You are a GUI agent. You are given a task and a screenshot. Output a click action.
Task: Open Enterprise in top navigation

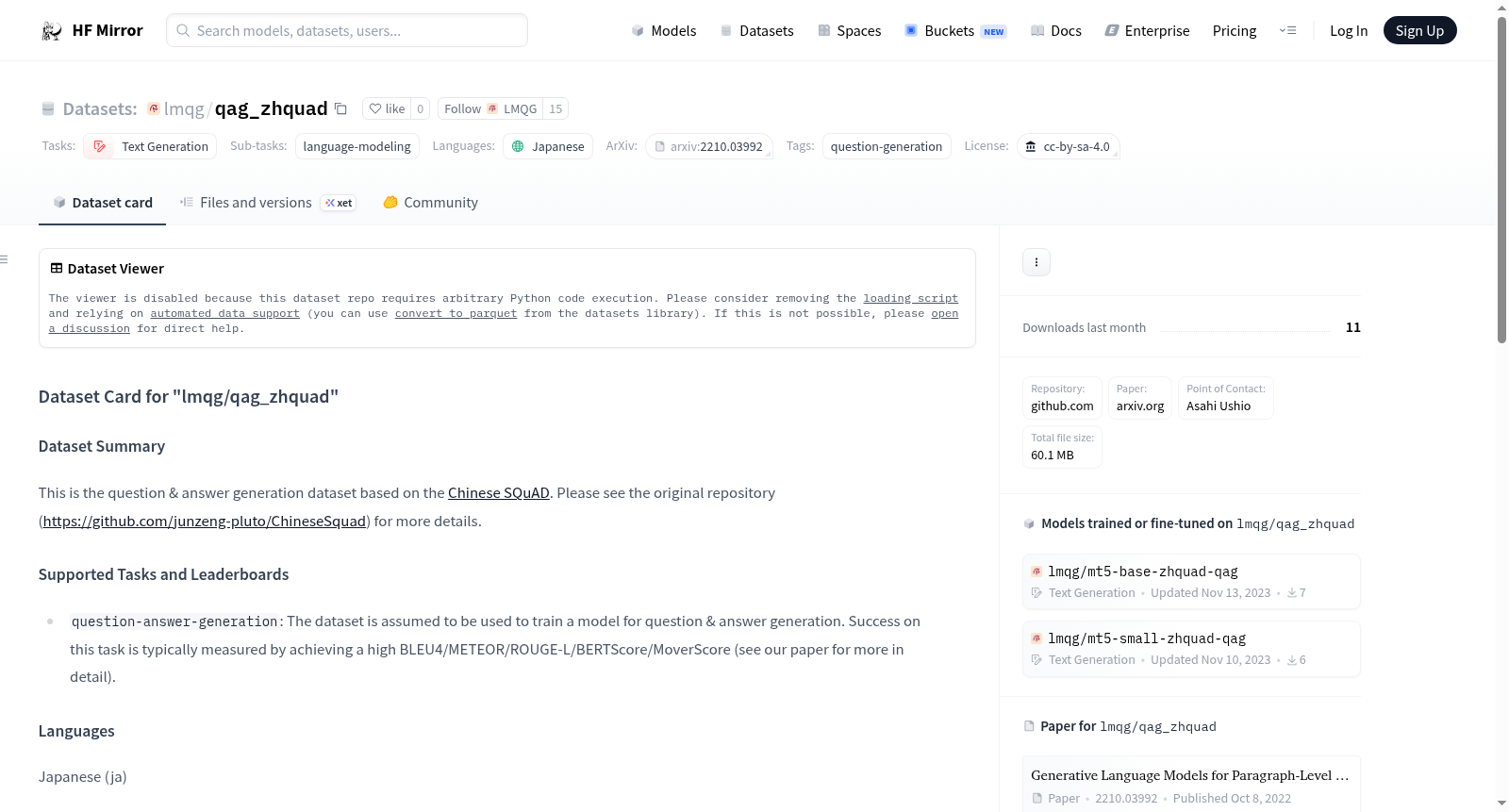pos(1147,31)
